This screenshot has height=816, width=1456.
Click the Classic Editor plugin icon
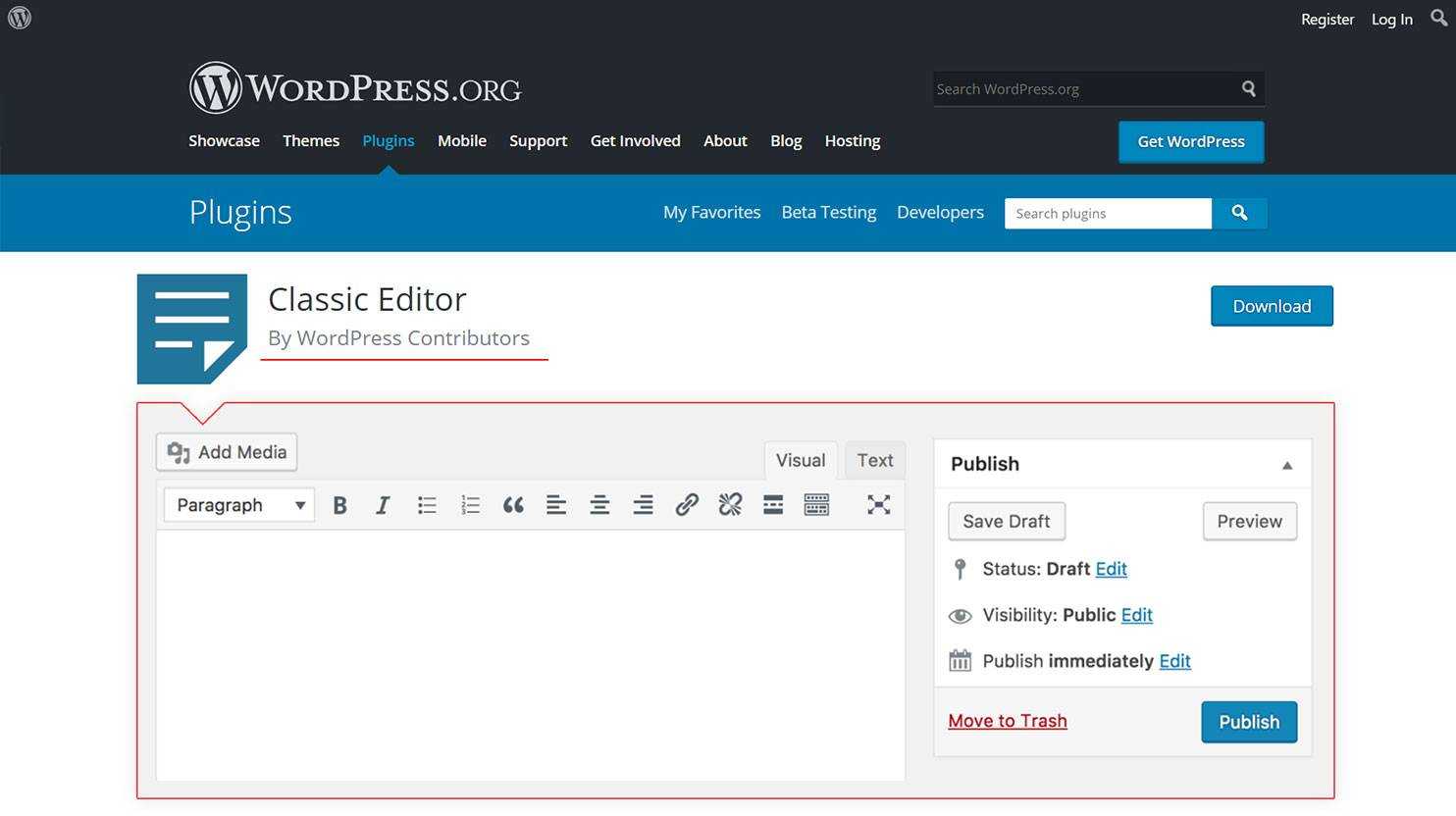tap(192, 329)
